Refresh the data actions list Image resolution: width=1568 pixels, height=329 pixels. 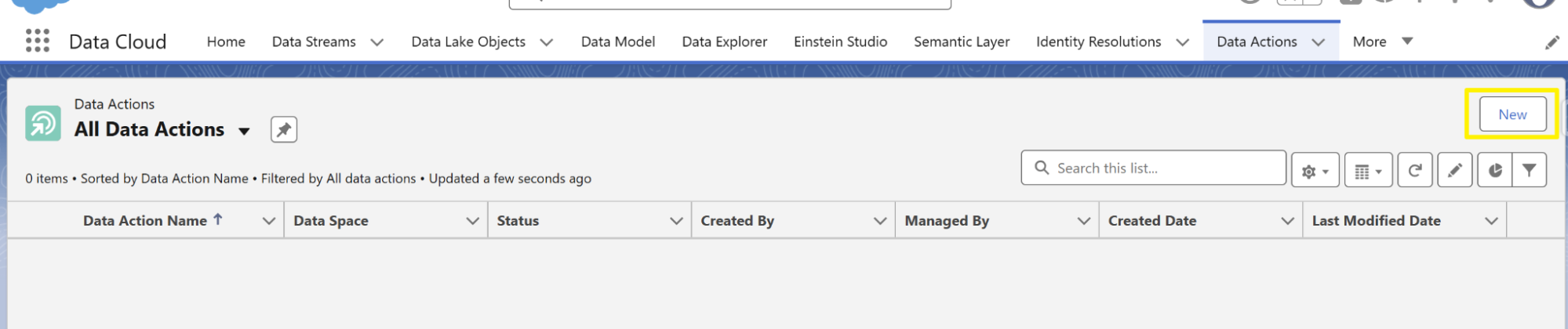point(1415,170)
